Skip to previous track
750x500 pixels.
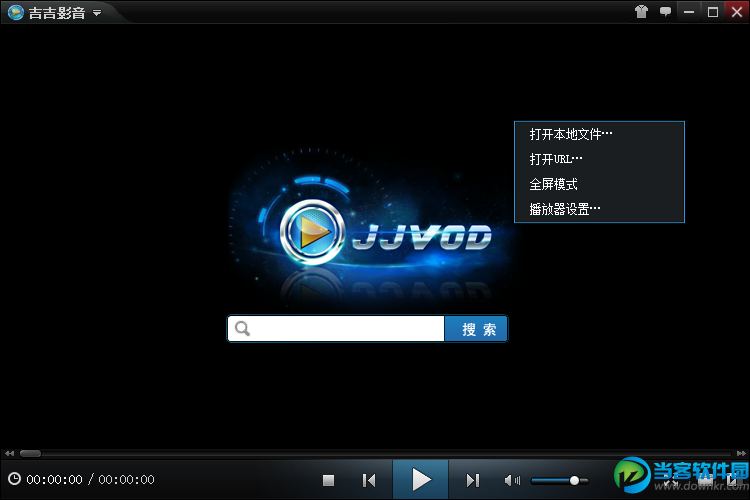(369, 480)
